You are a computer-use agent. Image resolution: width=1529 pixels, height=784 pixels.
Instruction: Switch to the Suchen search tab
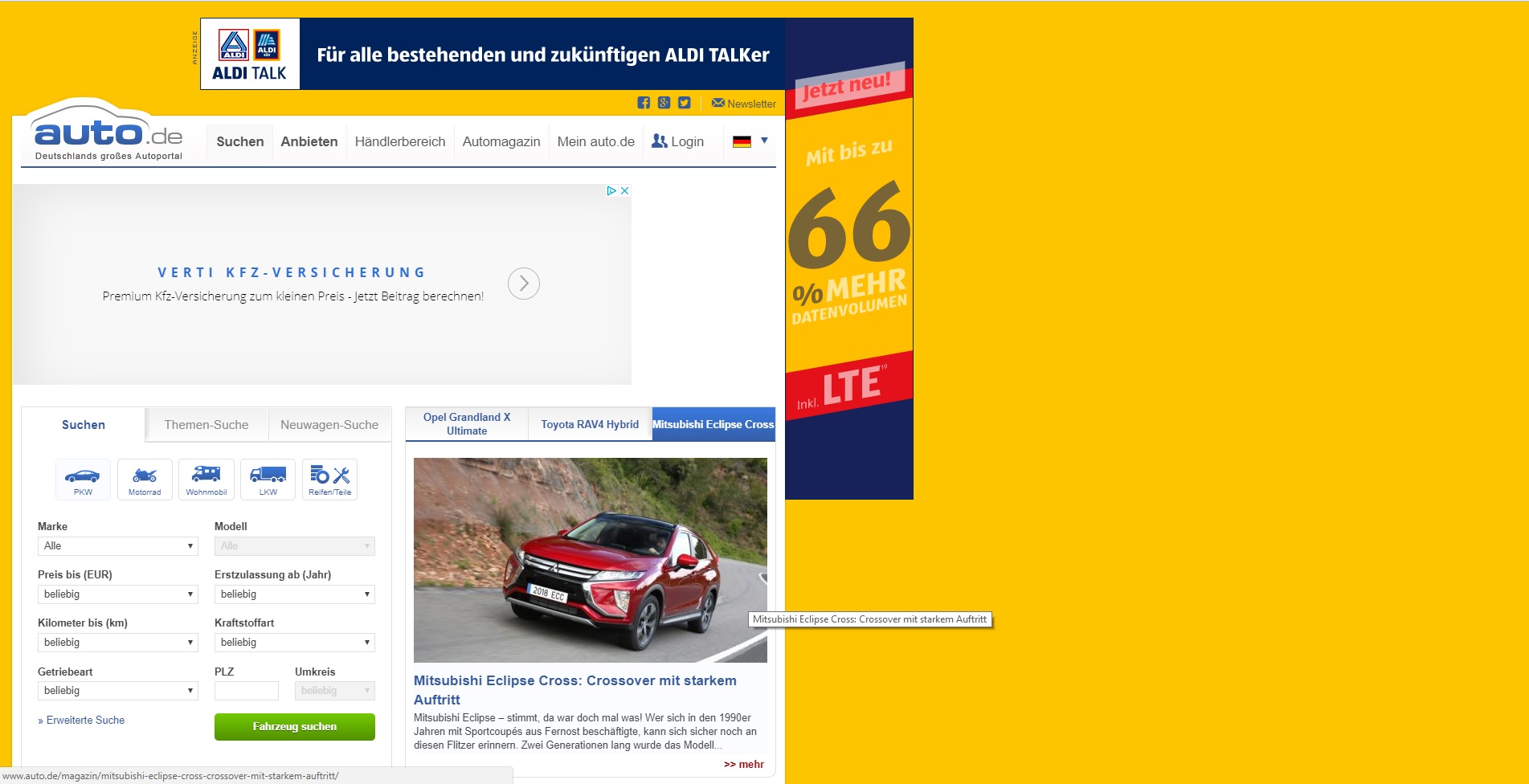(x=84, y=425)
